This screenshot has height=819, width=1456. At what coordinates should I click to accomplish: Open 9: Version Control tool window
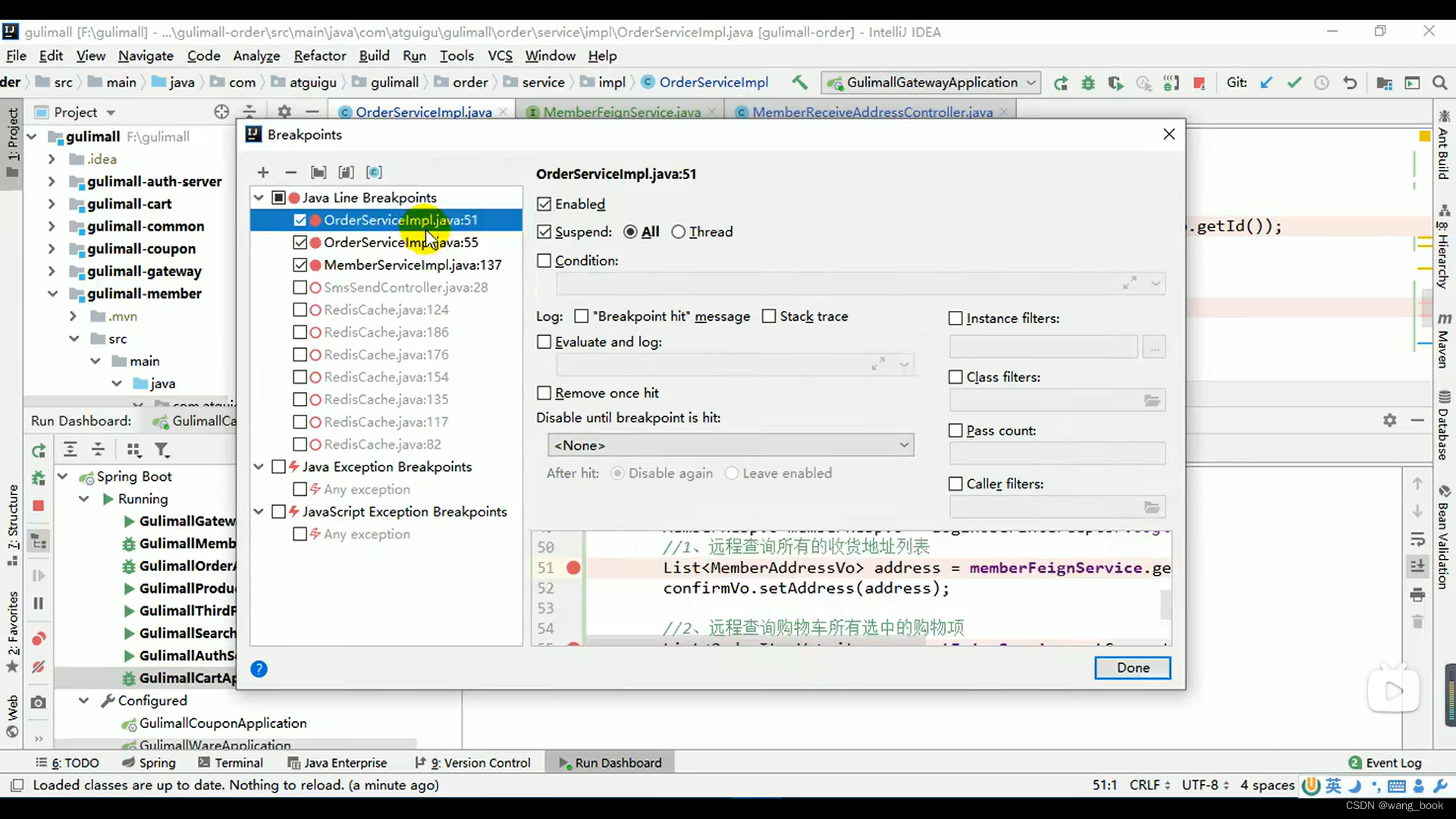click(472, 763)
